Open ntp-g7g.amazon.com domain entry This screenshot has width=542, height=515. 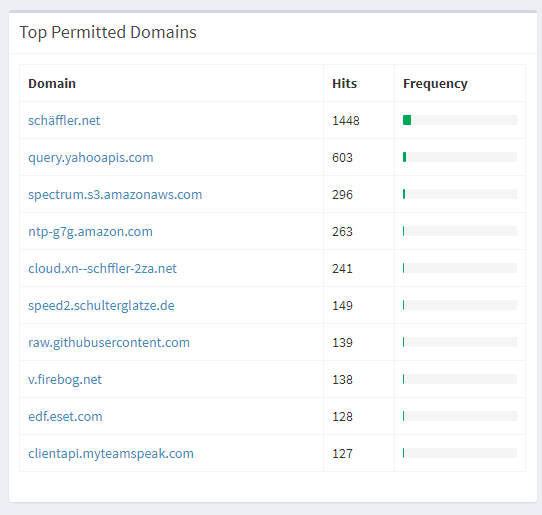tap(90, 232)
